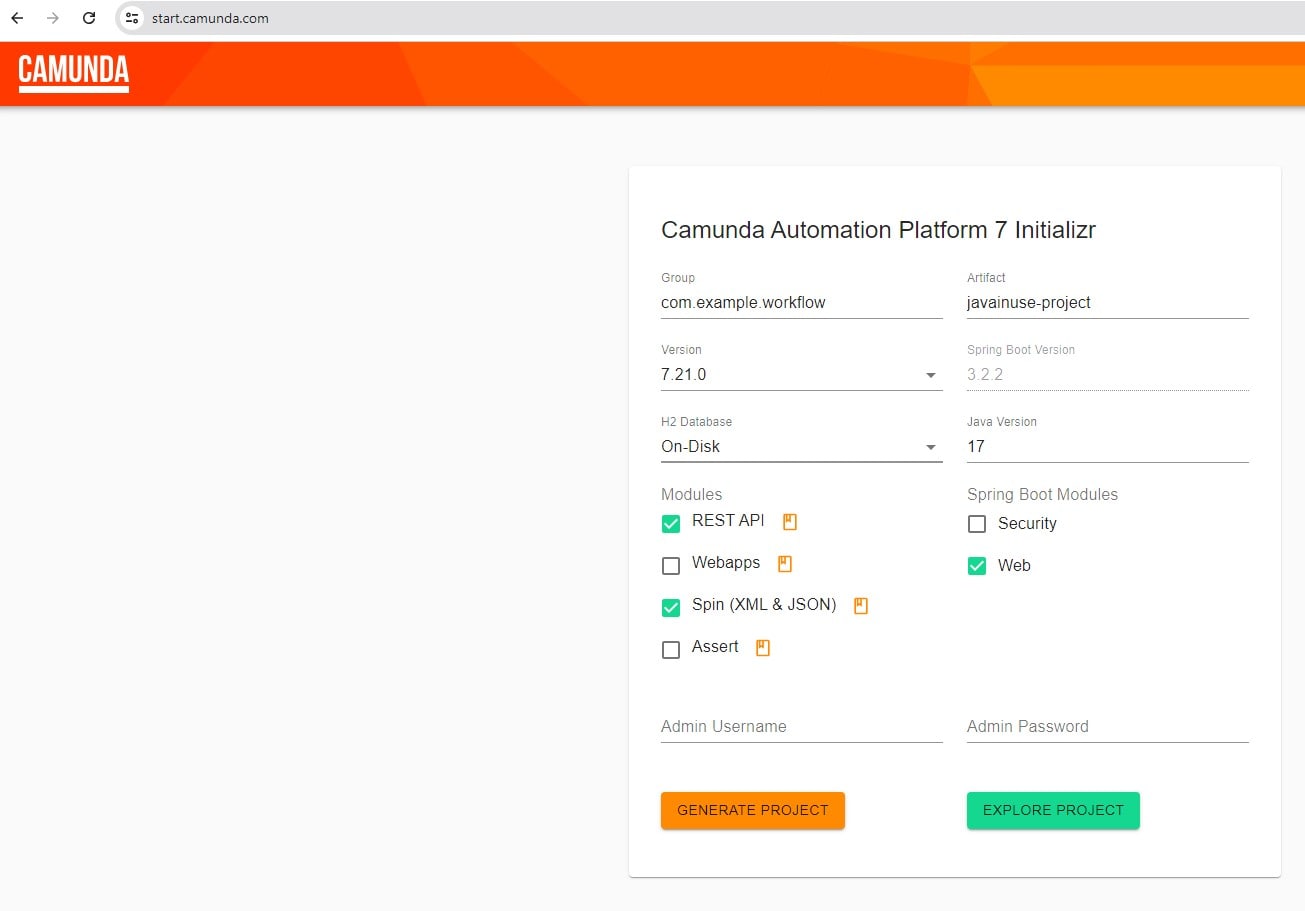Click the start.camunda.com address bar
Viewport: 1305px width, 911px height.
pyautogui.click(x=710, y=18)
